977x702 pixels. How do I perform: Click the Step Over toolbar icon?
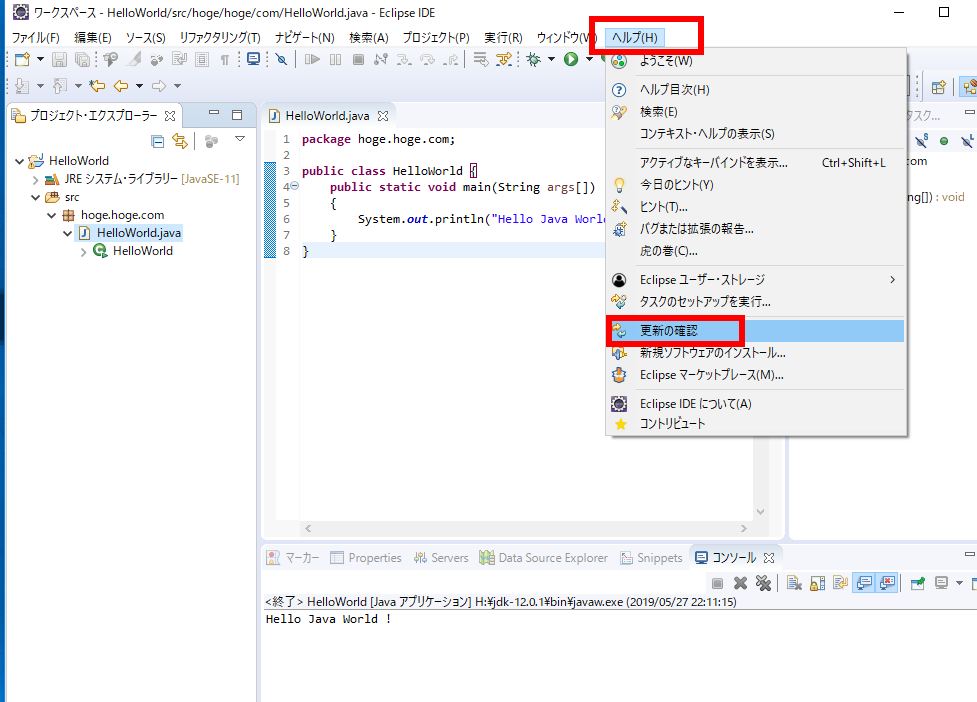pyautogui.click(x=427, y=59)
